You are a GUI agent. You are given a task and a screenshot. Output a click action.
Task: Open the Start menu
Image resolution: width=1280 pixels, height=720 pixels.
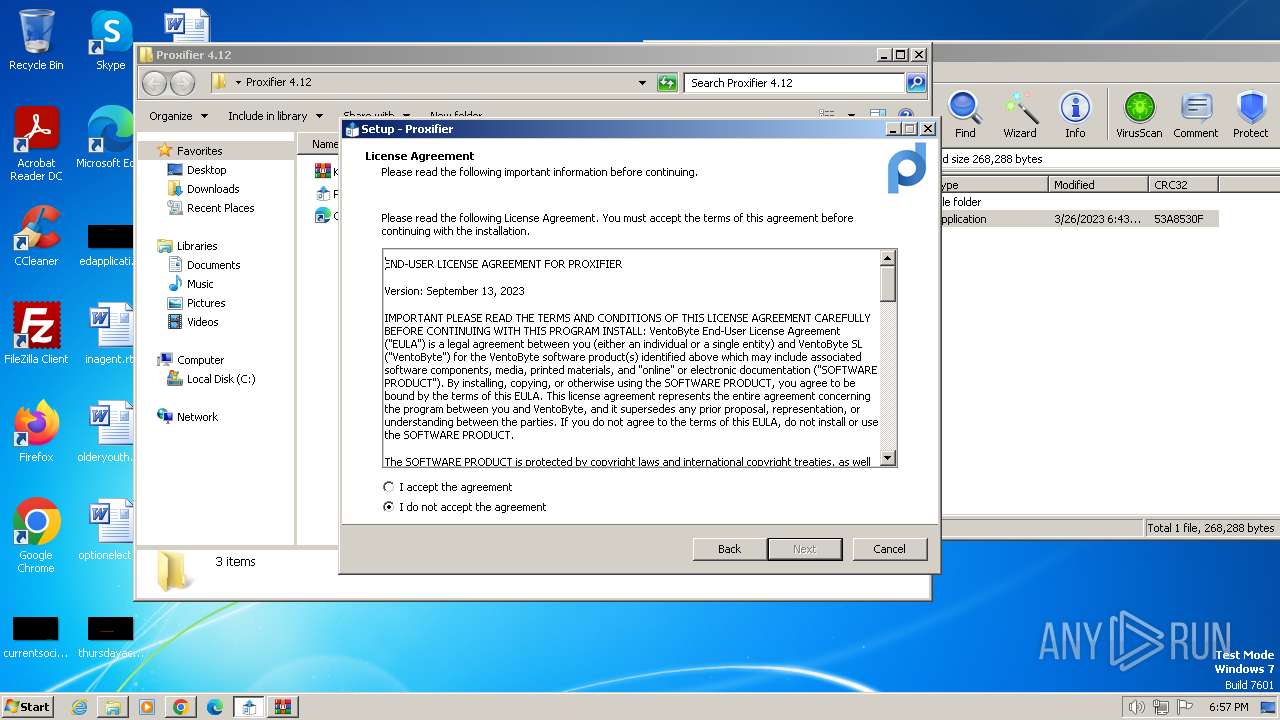coord(27,707)
